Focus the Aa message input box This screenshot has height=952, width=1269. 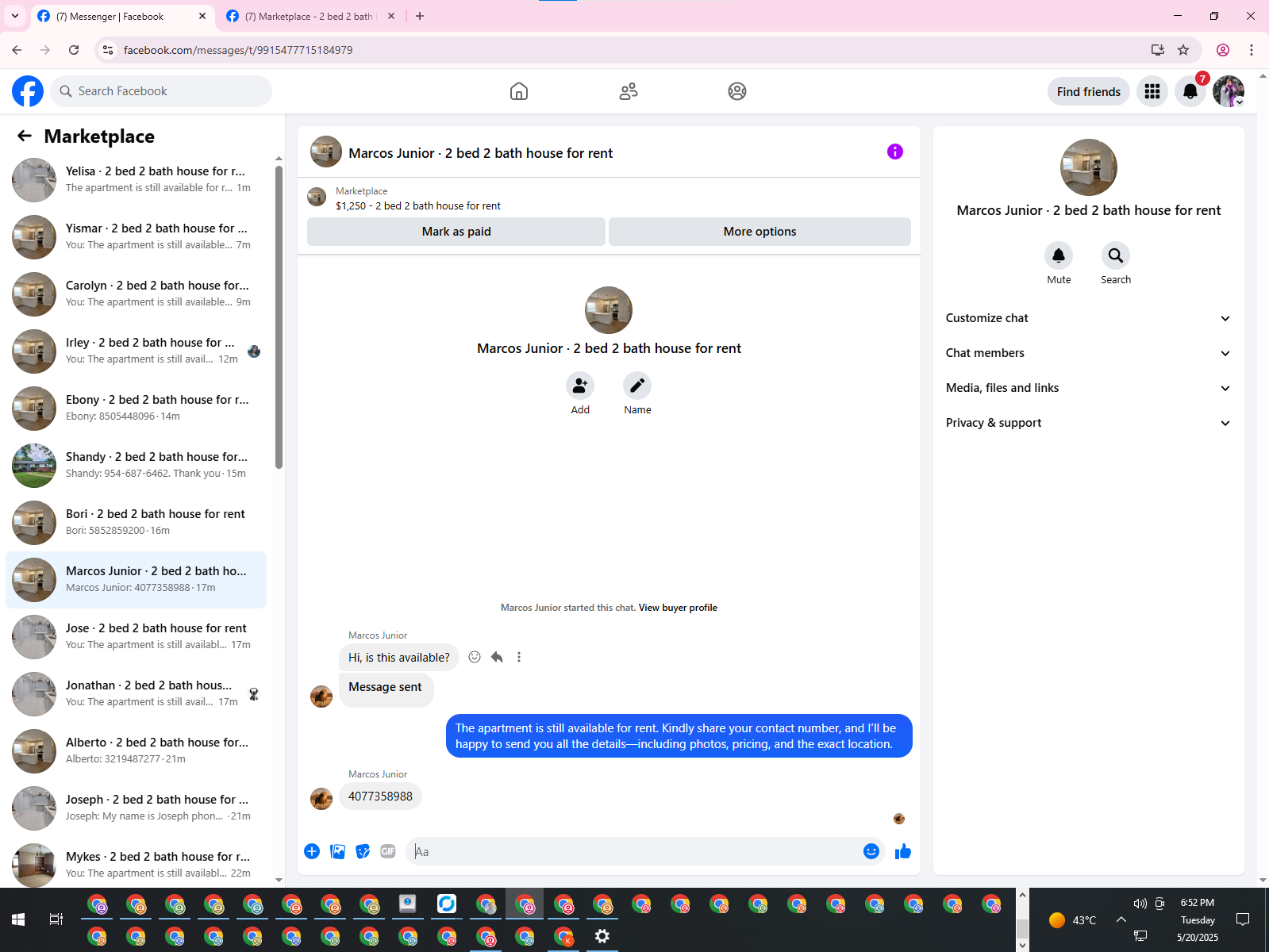(635, 851)
